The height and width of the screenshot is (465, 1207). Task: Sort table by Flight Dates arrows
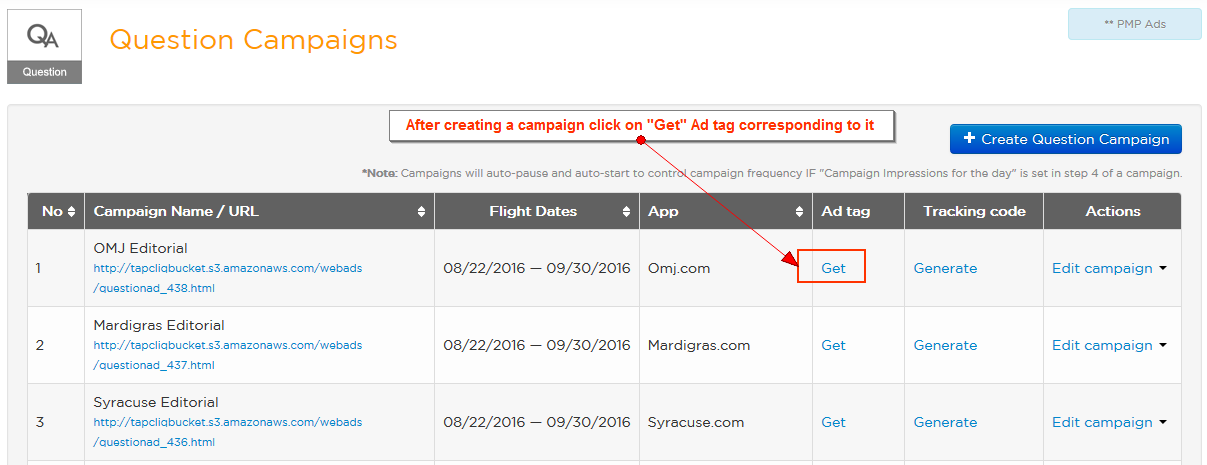pos(627,211)
